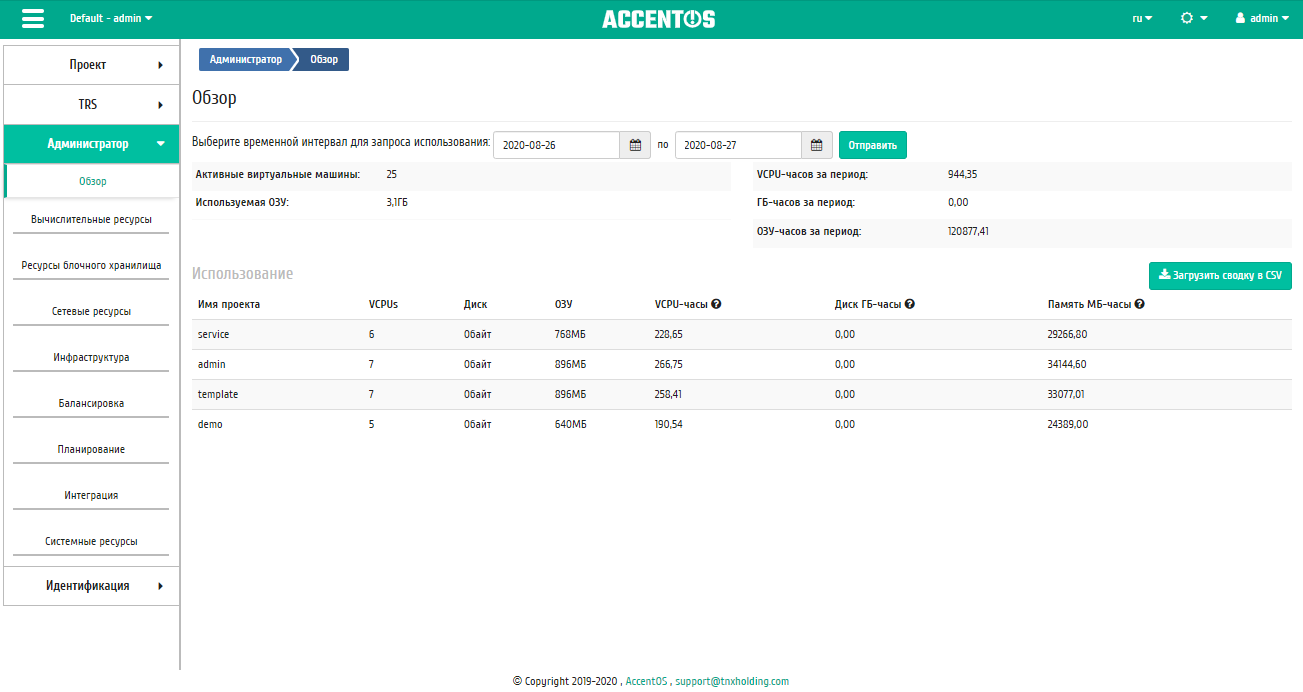Click help icon next to Диск ГБ-часы
Screen dimensions: 1303x692
tap(910, 305)
